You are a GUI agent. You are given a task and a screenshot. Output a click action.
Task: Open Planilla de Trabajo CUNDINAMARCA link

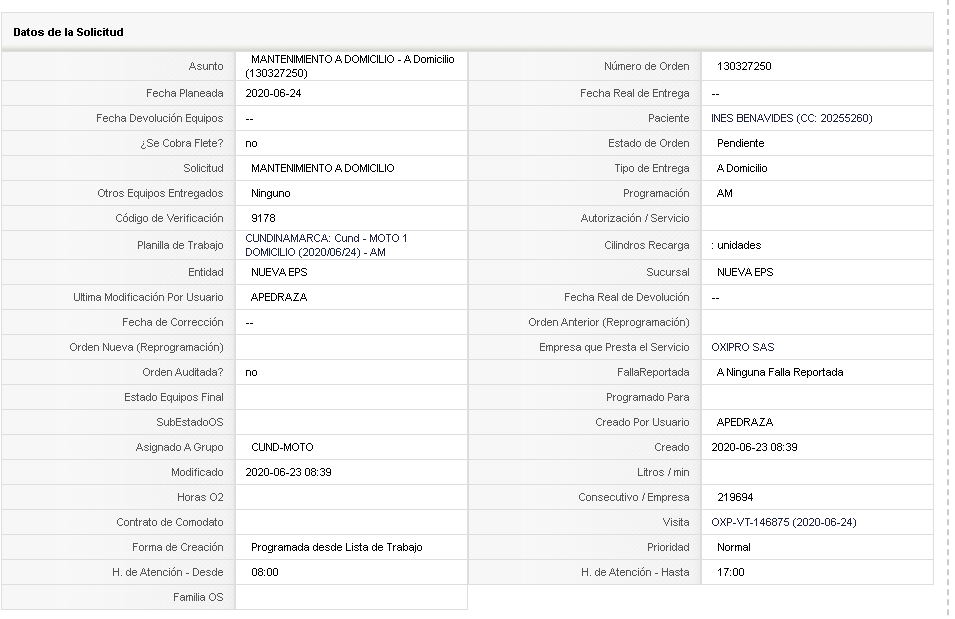326,245
